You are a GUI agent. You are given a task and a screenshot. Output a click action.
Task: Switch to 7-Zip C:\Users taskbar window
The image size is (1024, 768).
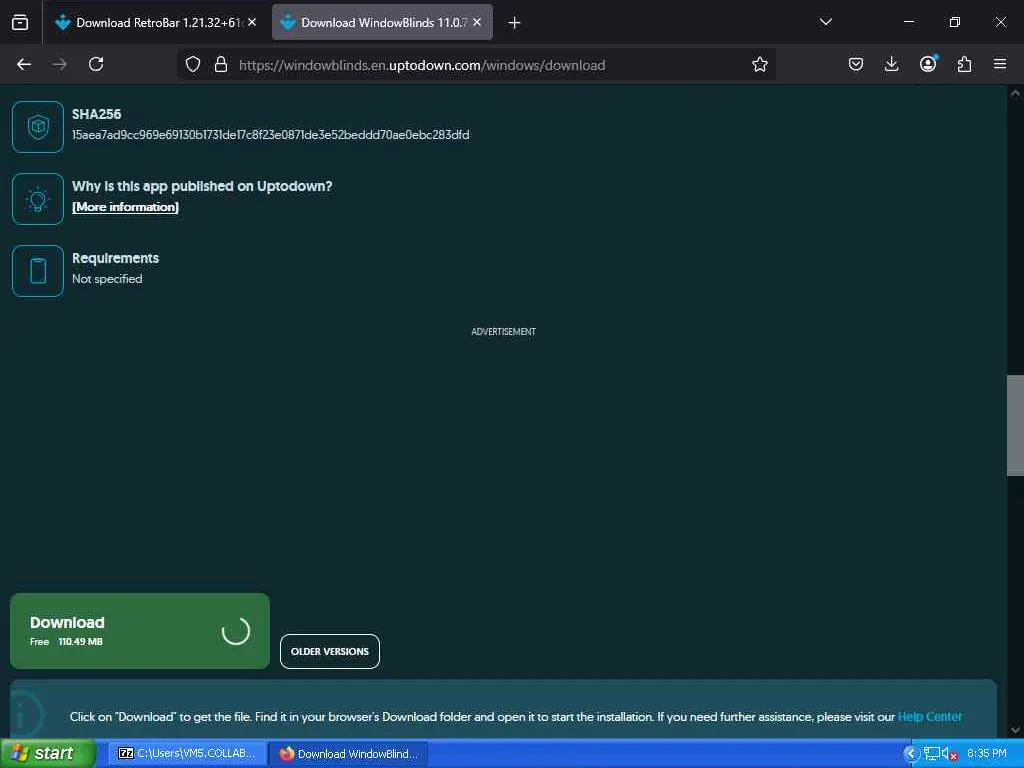click(187, 754)
